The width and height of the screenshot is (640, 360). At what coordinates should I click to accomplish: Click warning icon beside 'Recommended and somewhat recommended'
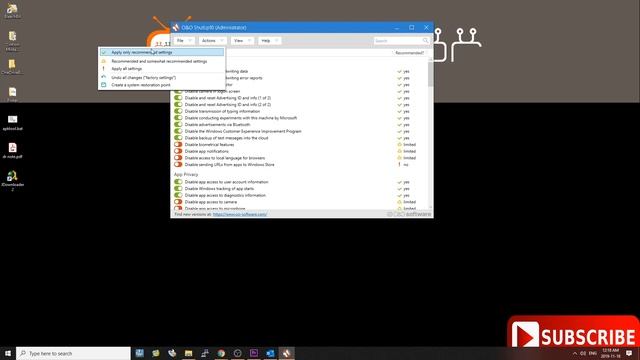[x=104, y=61]
